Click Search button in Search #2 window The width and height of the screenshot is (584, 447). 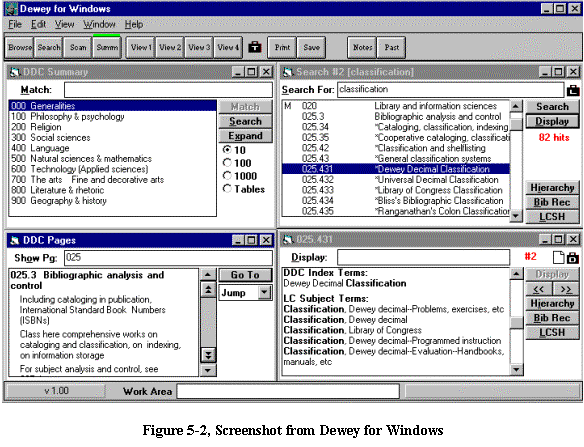tap(552, 107)
